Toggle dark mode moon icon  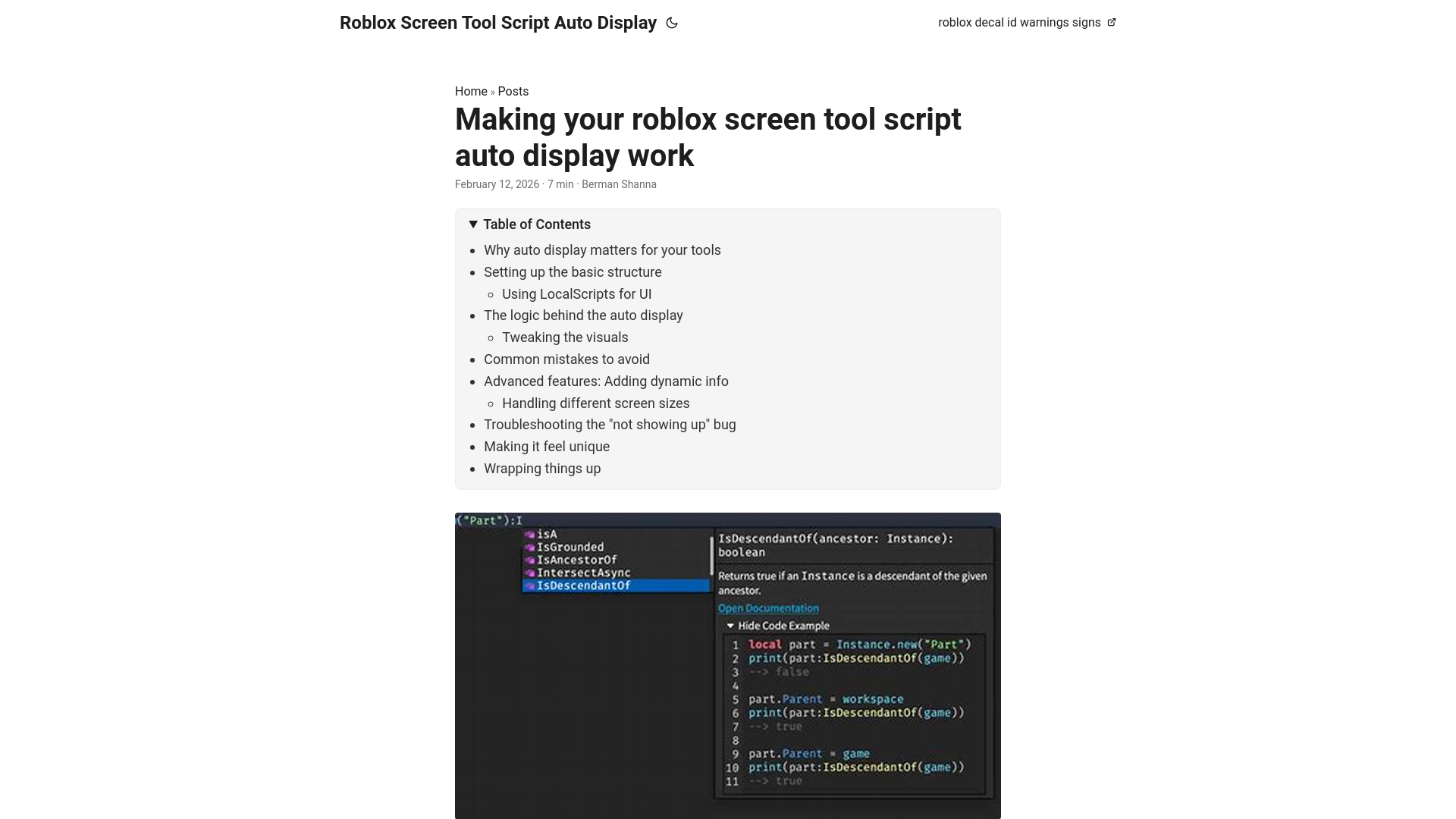(672, 23)
